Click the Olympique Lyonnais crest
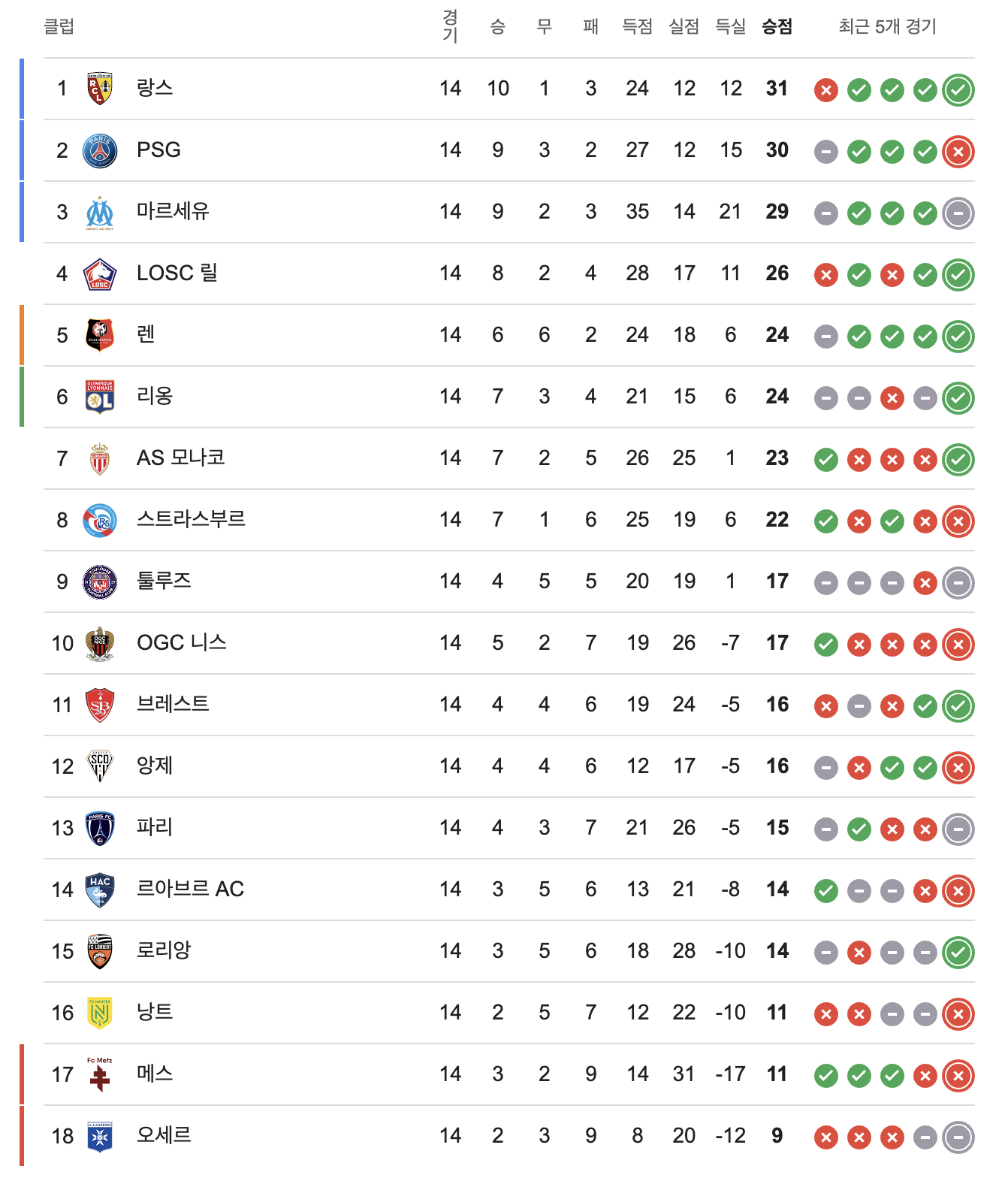This screenshot has width=1008, height=1181. coord(100,397)
